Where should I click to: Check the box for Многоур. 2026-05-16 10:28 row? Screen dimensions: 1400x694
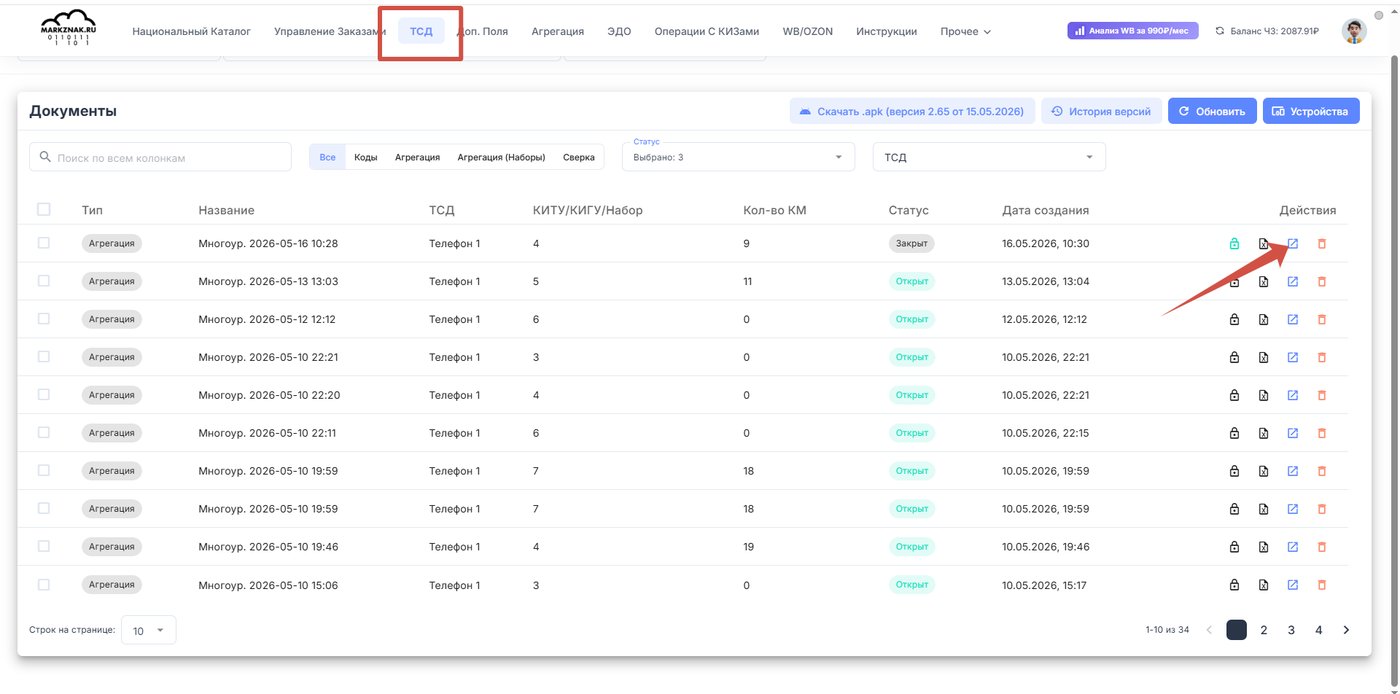[43, 243]
